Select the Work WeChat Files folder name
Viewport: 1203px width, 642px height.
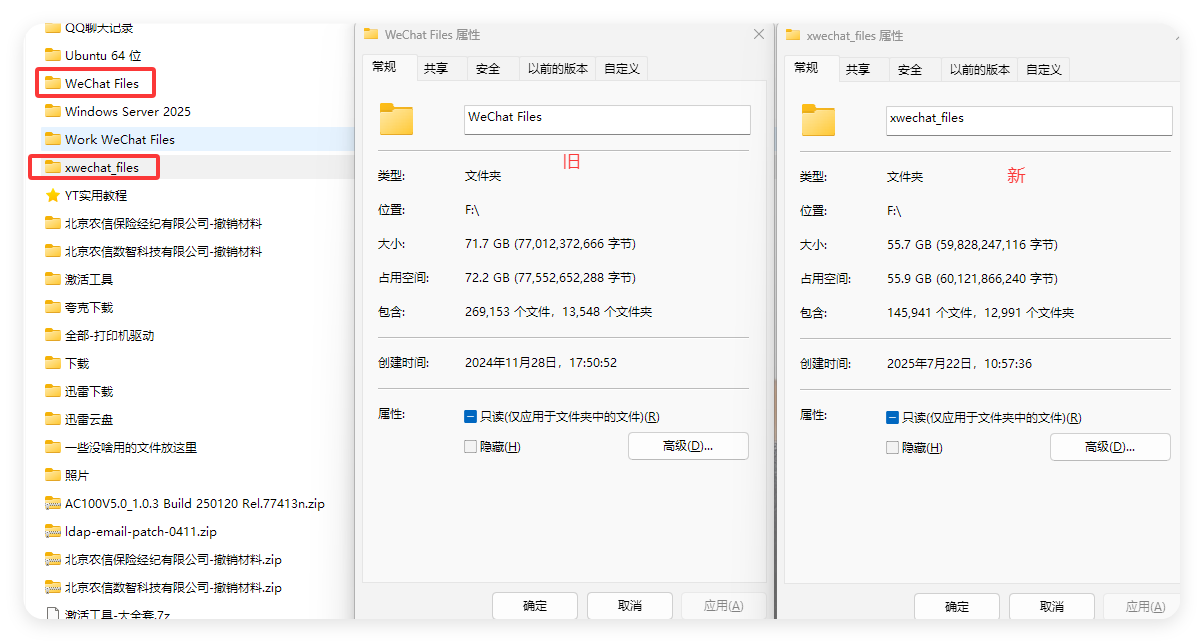point(120,139)
